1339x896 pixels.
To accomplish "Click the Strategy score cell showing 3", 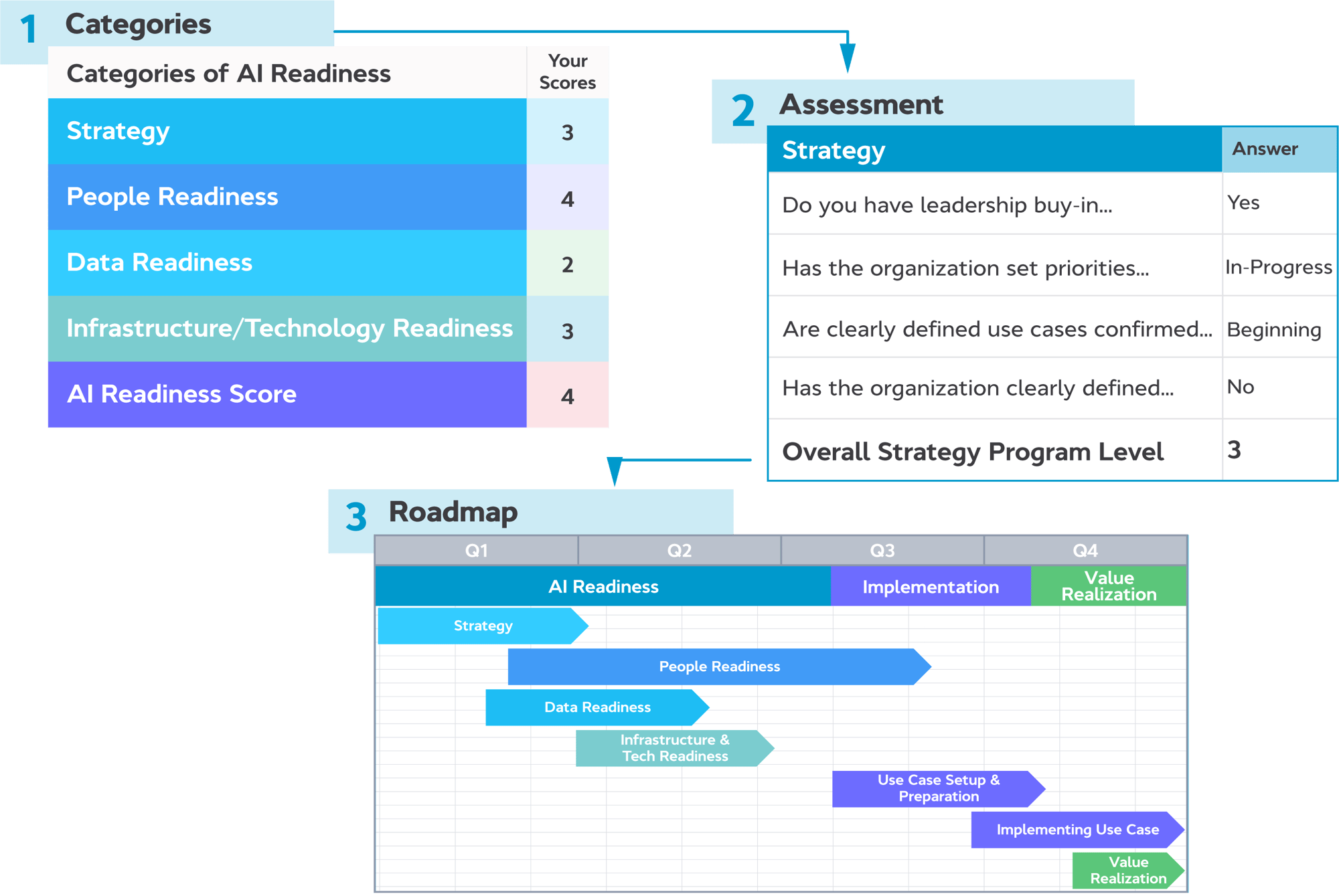I will 568,132.
